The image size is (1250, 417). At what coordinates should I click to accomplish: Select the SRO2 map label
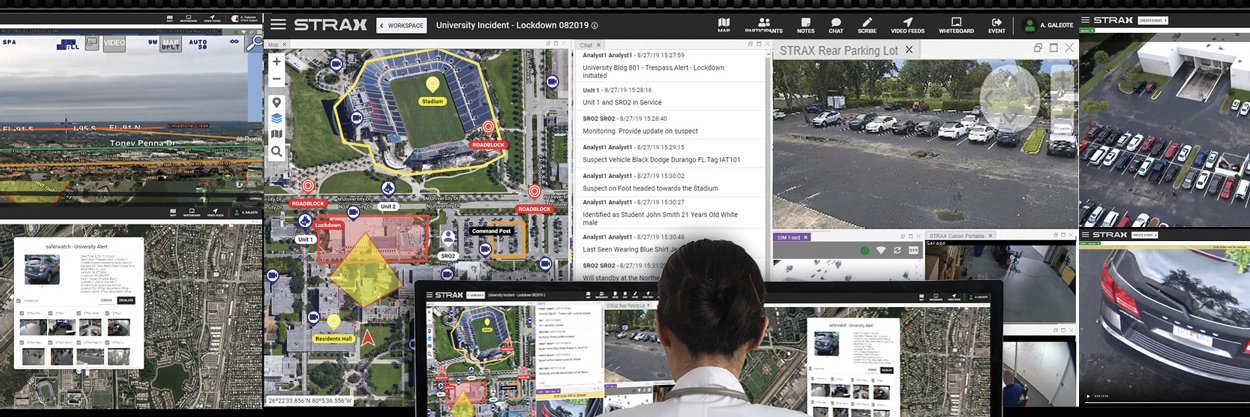[448, 256]
